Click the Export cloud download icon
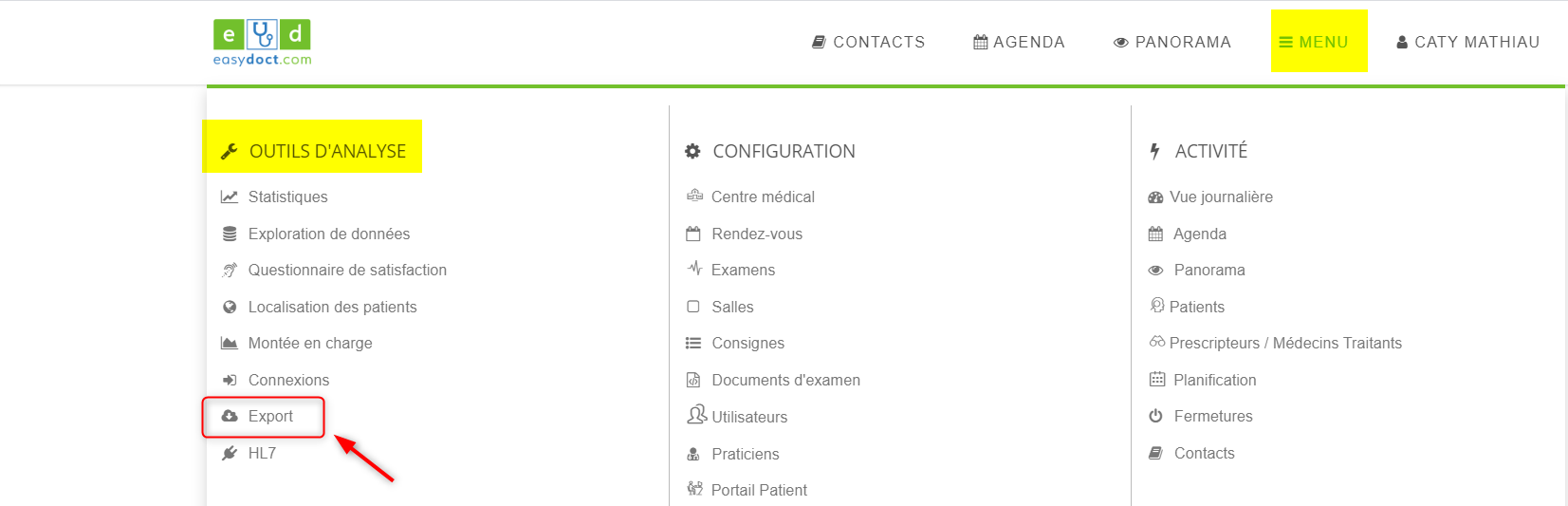Viewport: 1568px width, 506px height. 230,416
